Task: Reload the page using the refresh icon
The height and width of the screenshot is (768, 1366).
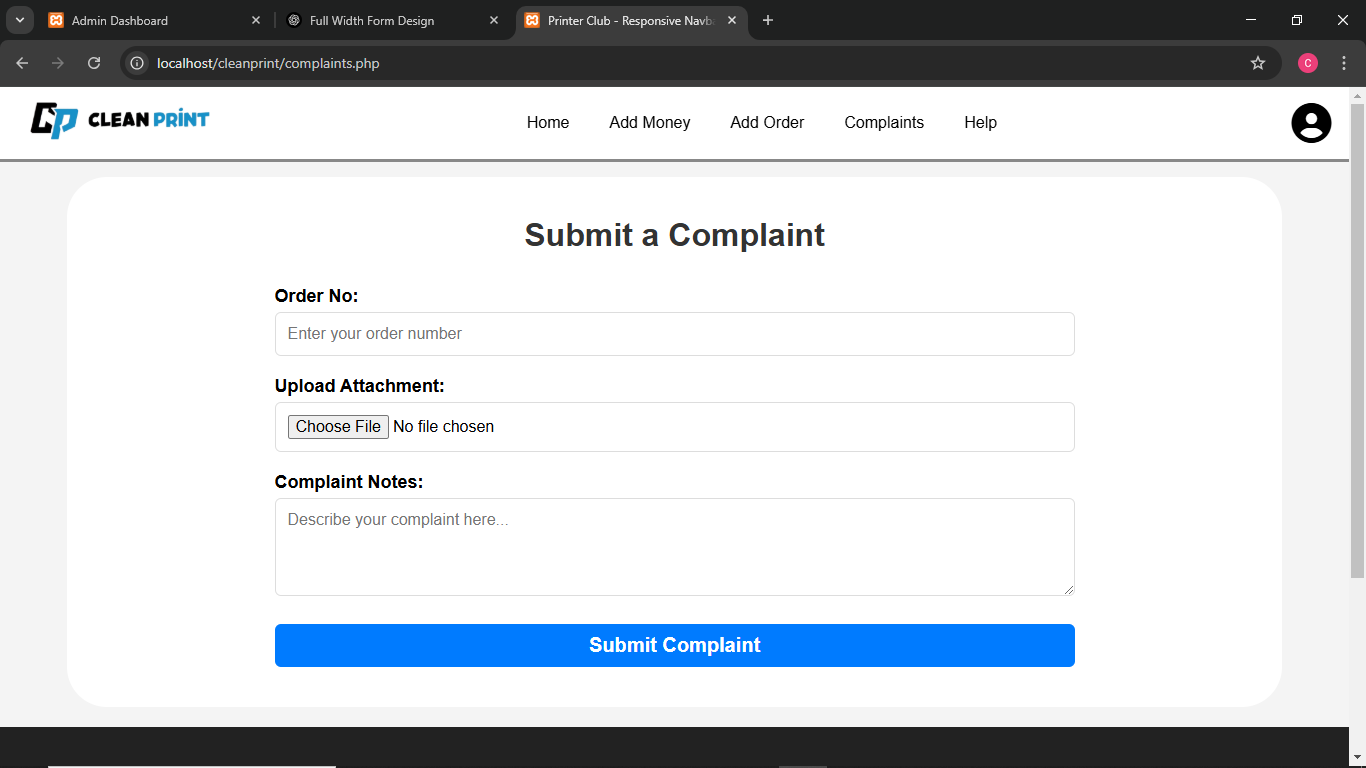Action: coord(94,63)
